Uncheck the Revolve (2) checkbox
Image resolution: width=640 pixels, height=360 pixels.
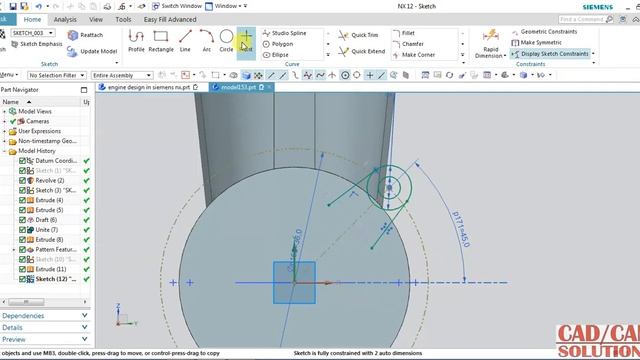22,180
